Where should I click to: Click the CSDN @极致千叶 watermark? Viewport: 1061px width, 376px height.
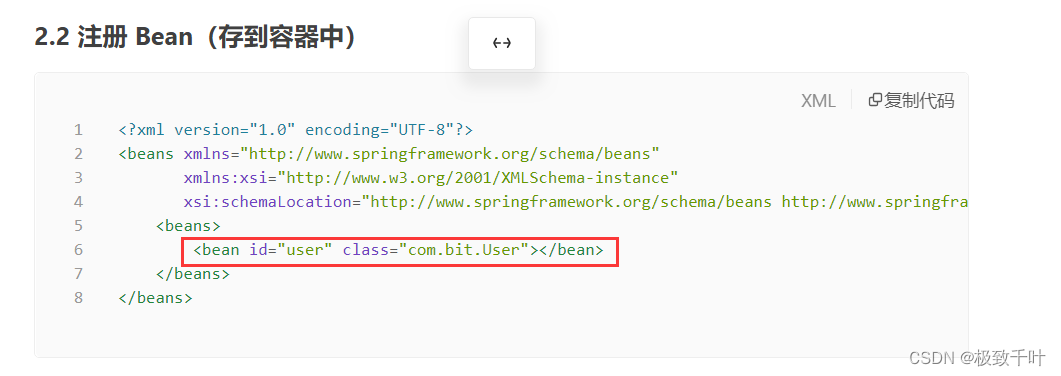pos(978,358)
